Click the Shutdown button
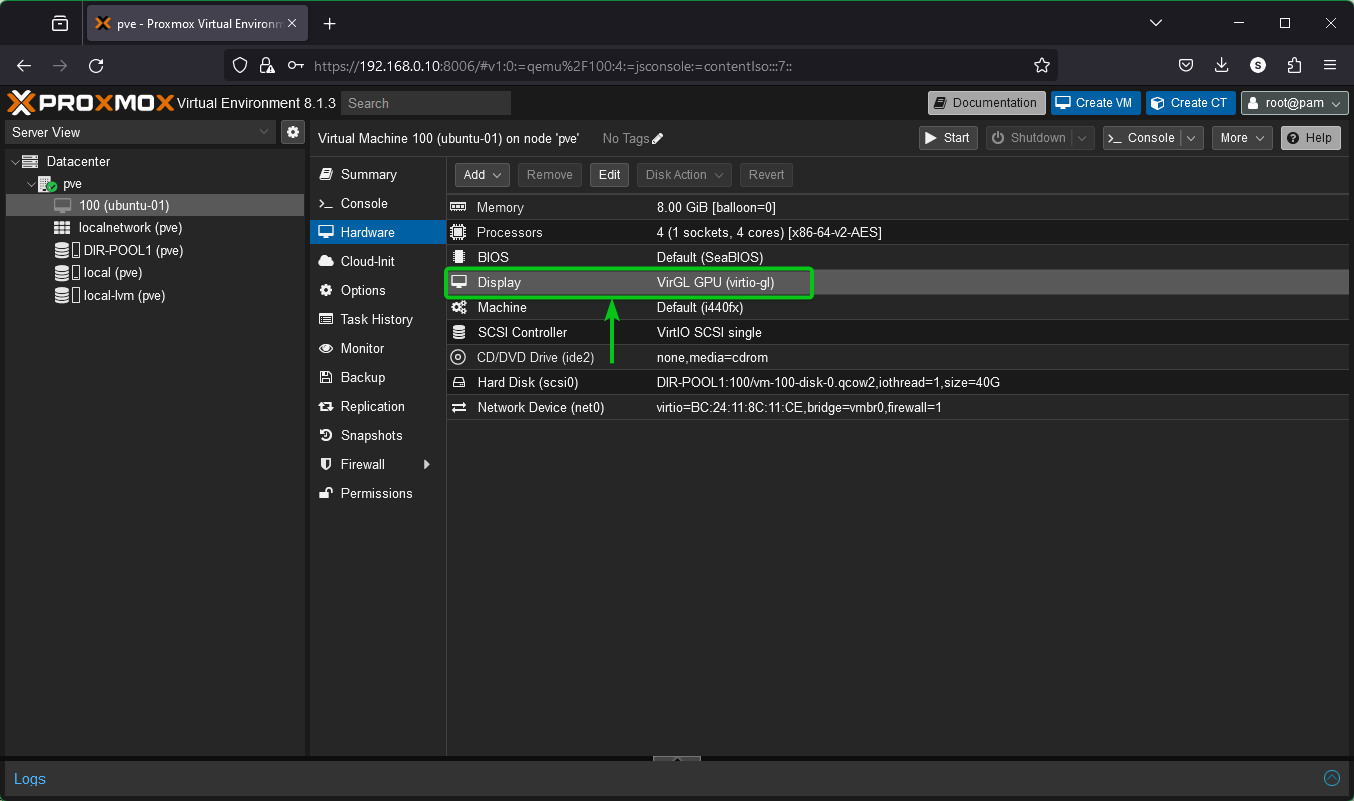This screenshot has width=1354, height=801. 1029,138
